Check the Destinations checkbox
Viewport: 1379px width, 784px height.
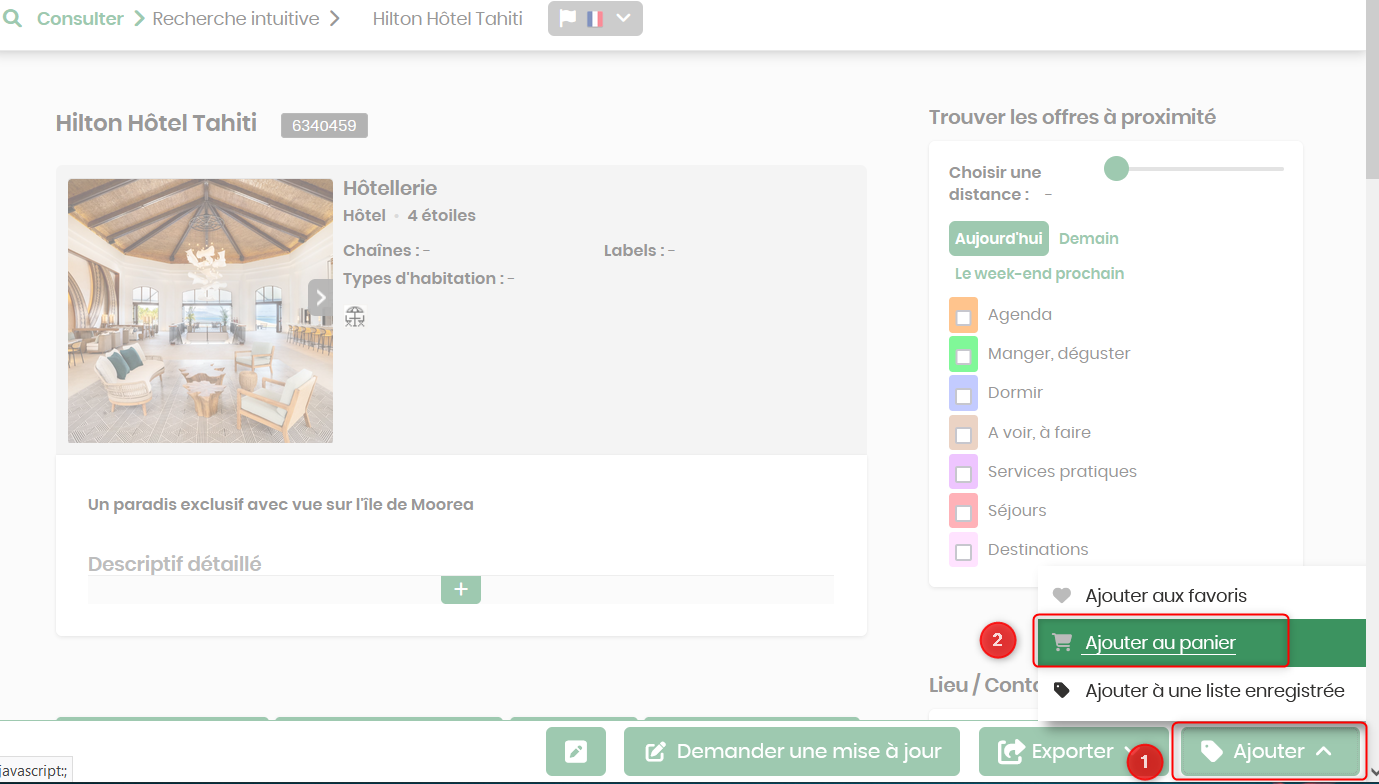[963, 552]
